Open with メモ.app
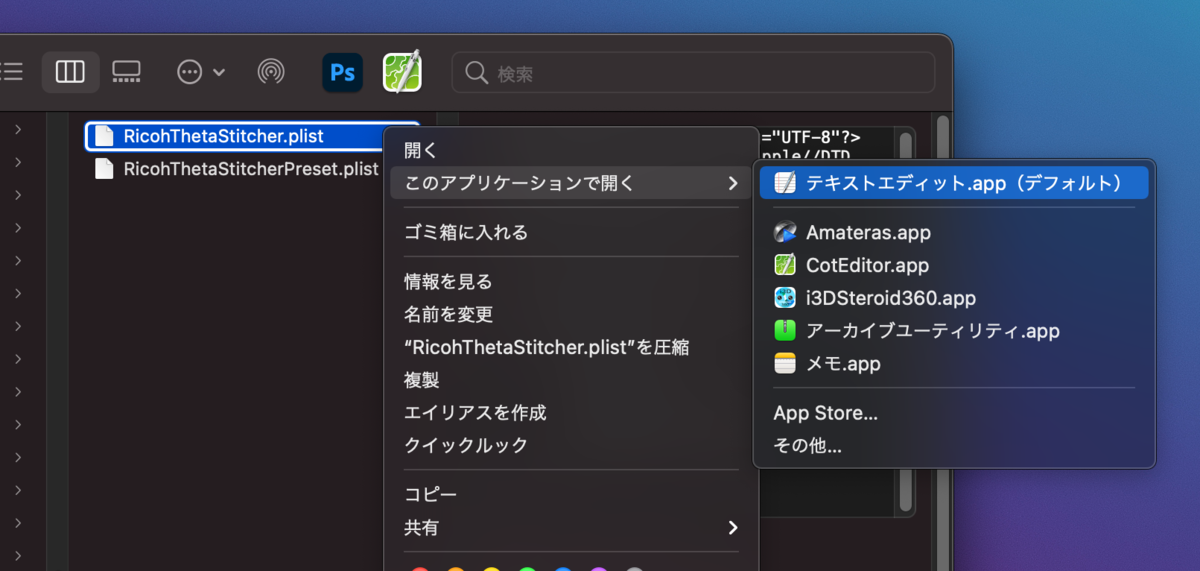Viewport: 1200px width, 571px height. [954, 364]
